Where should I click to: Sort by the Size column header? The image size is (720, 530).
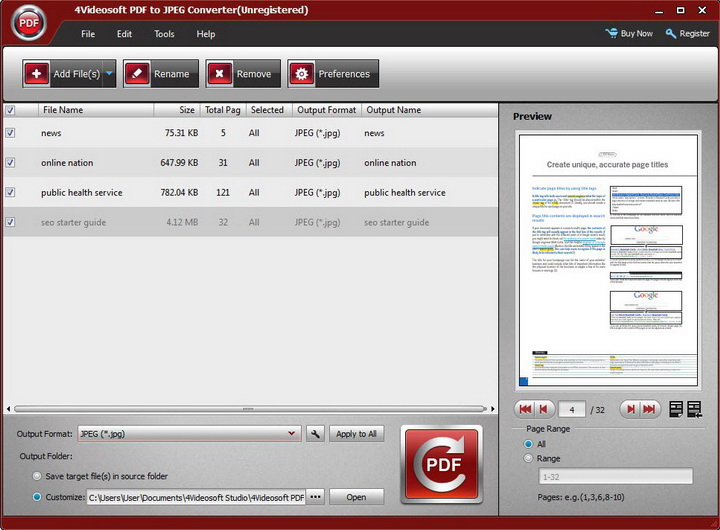pos(177,110)
